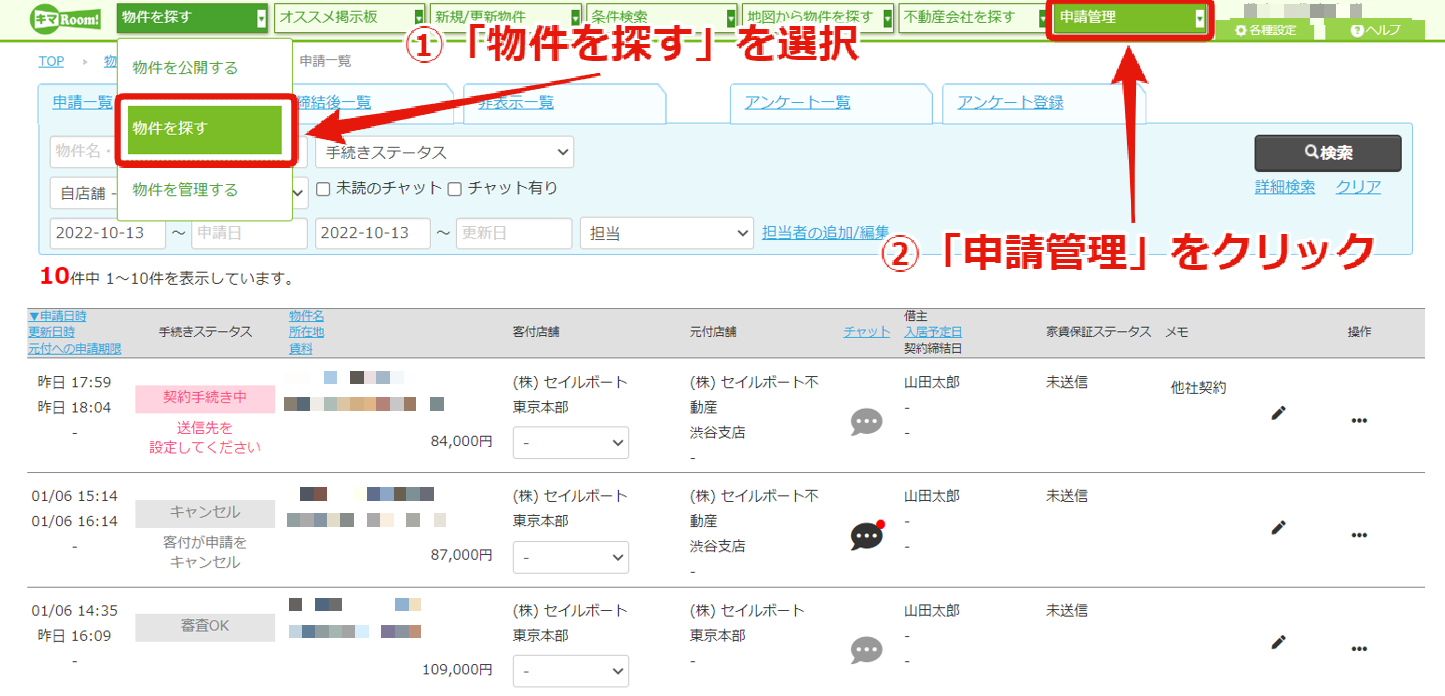Click the 2022-10-13 申請日 start field
Image resolution: width=1445 pixels, height=696 pixels.
click(x=109, y=233)
